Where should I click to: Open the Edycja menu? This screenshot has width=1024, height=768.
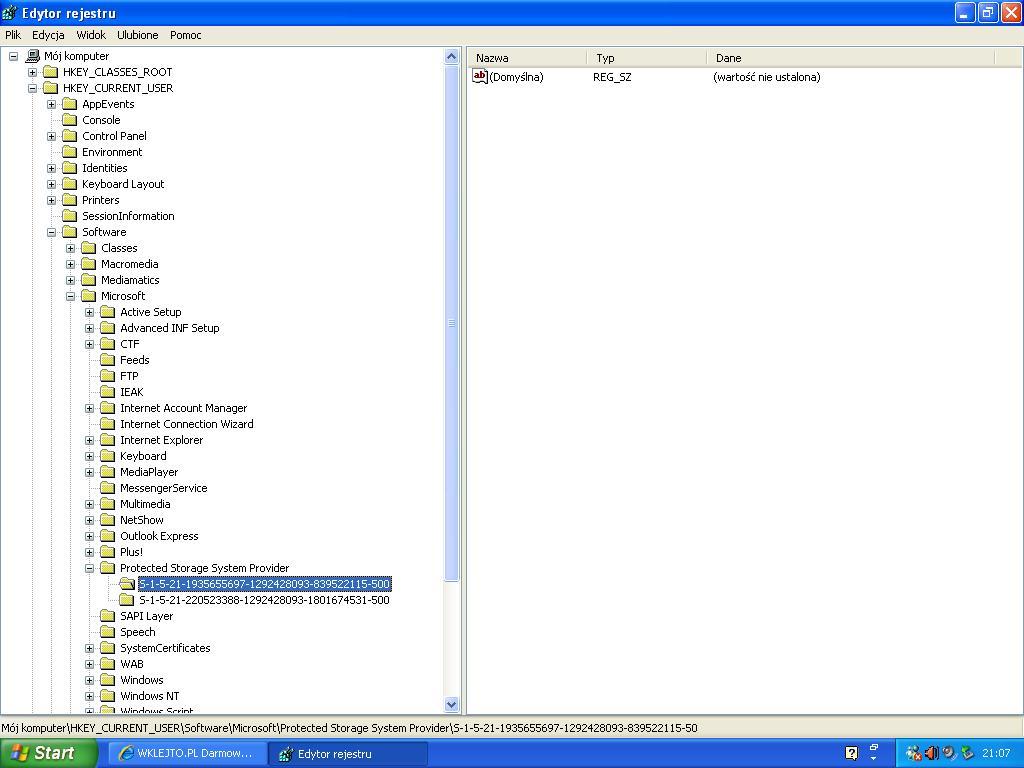click(48, 35)
